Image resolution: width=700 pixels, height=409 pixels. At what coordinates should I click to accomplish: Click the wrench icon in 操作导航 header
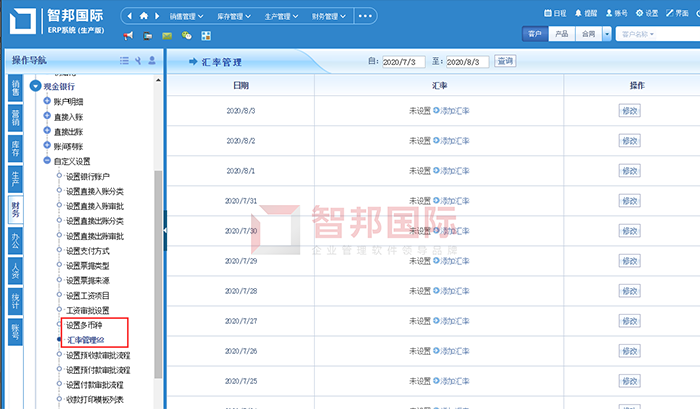point(138,61)
